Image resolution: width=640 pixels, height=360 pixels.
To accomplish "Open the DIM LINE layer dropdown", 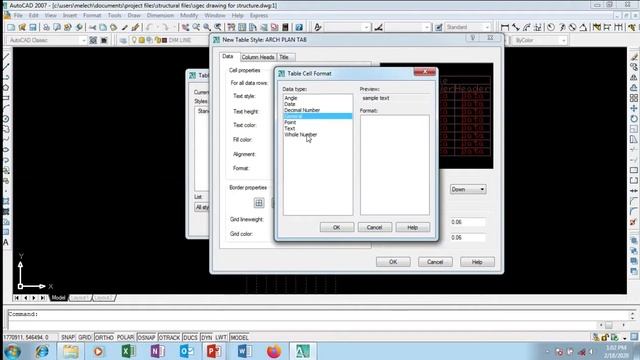I will tap(170, 40).
